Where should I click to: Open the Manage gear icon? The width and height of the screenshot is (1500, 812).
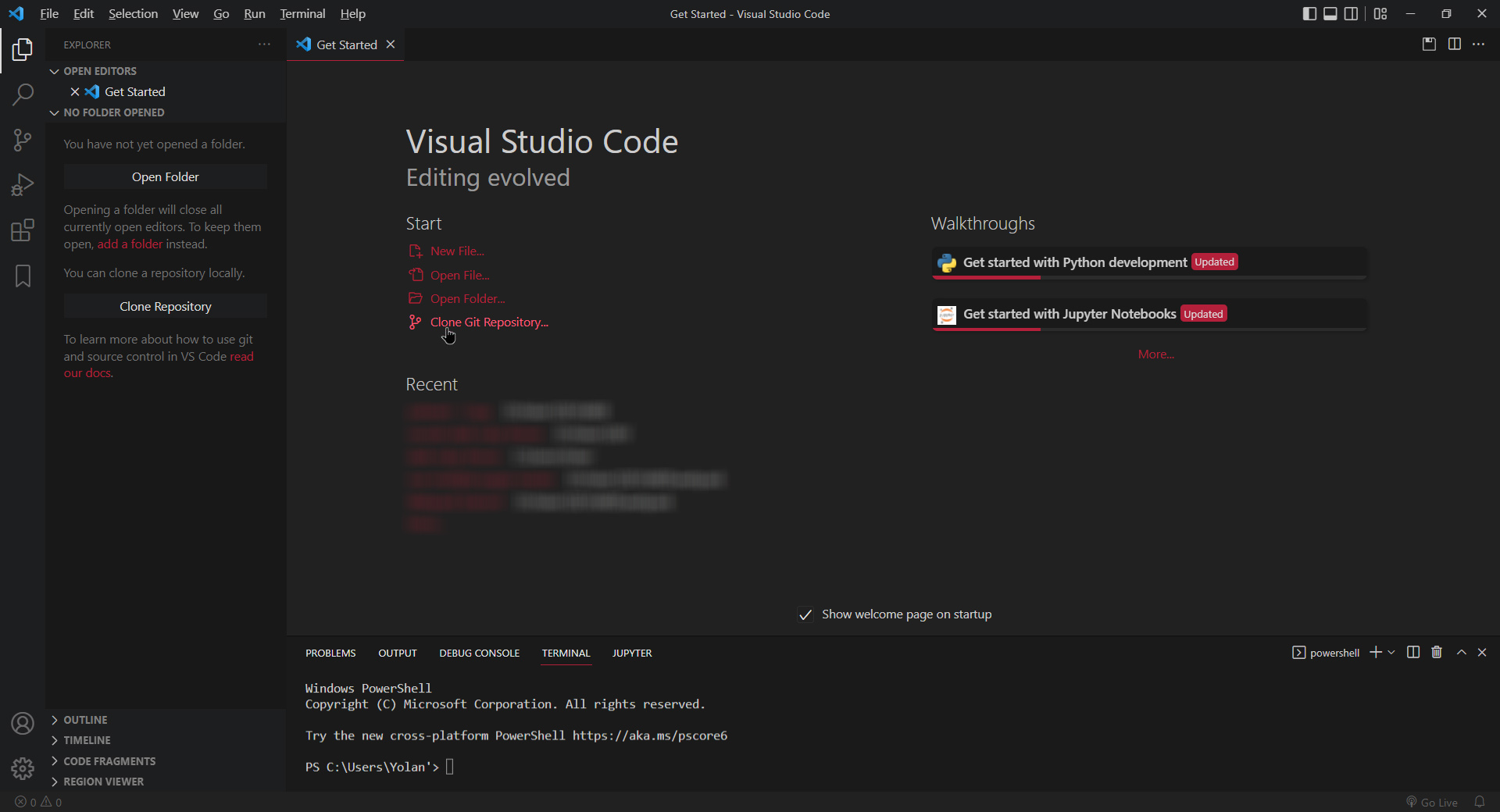click(23, 769)
